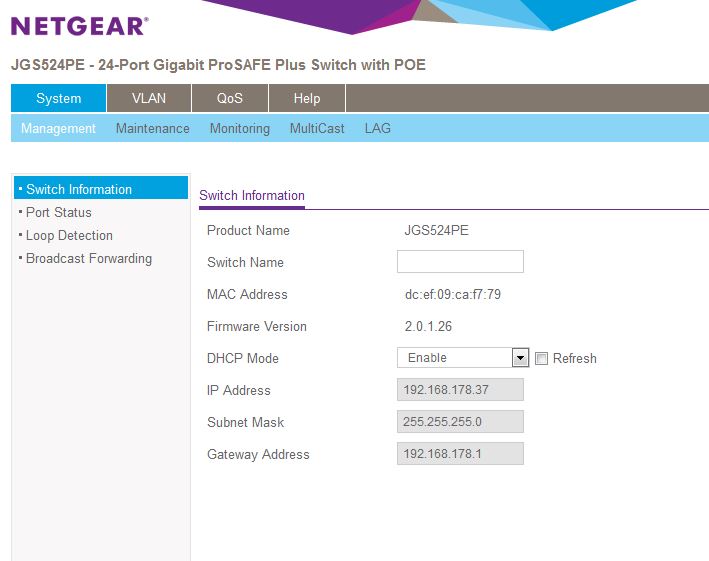Viewport: 709px width, 561px height.
Task: Click the Subnet Mask field
Action: click(460, 422)
